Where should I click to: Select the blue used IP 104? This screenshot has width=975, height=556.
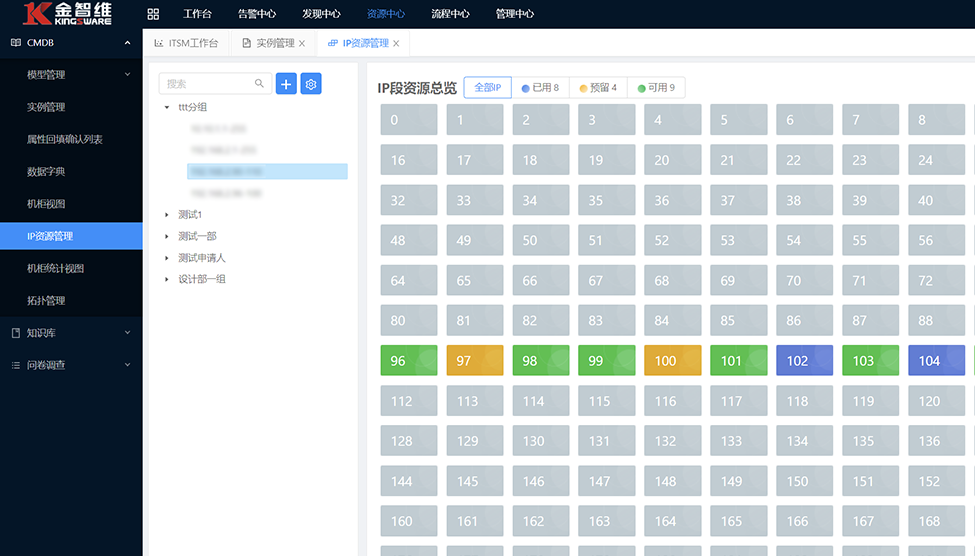click(936, 360)
